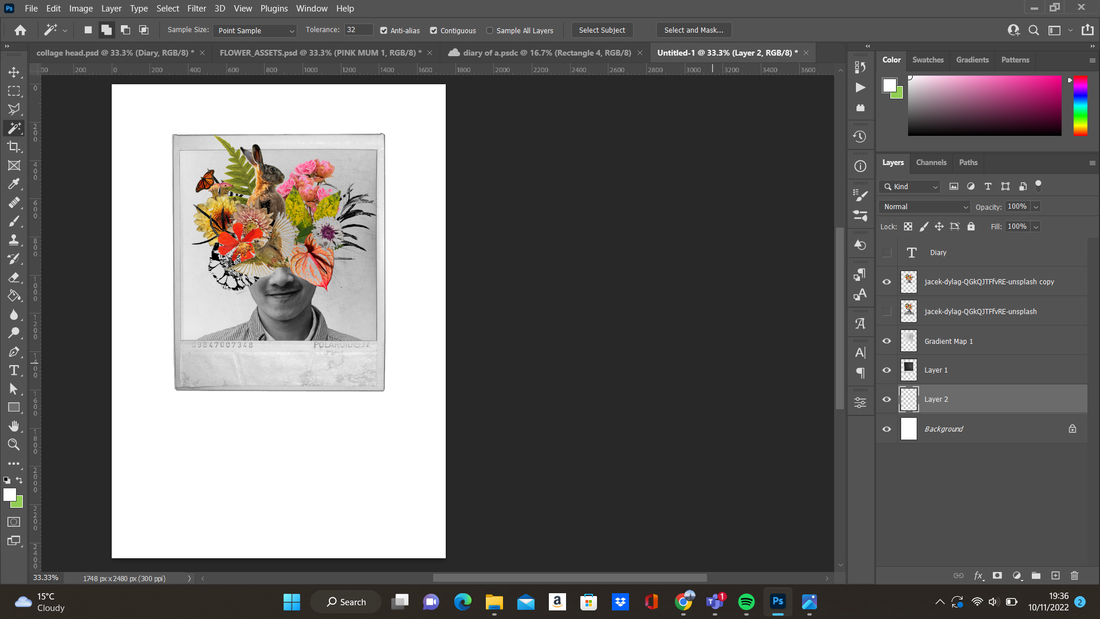
Task: Show the Diary text layer
Action: point(887,253)
